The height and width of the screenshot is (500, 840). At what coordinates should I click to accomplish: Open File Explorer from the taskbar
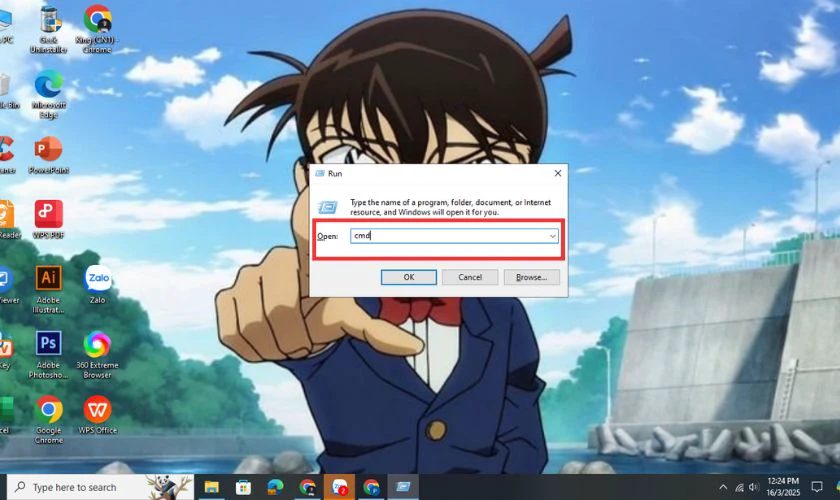[212, 487]
